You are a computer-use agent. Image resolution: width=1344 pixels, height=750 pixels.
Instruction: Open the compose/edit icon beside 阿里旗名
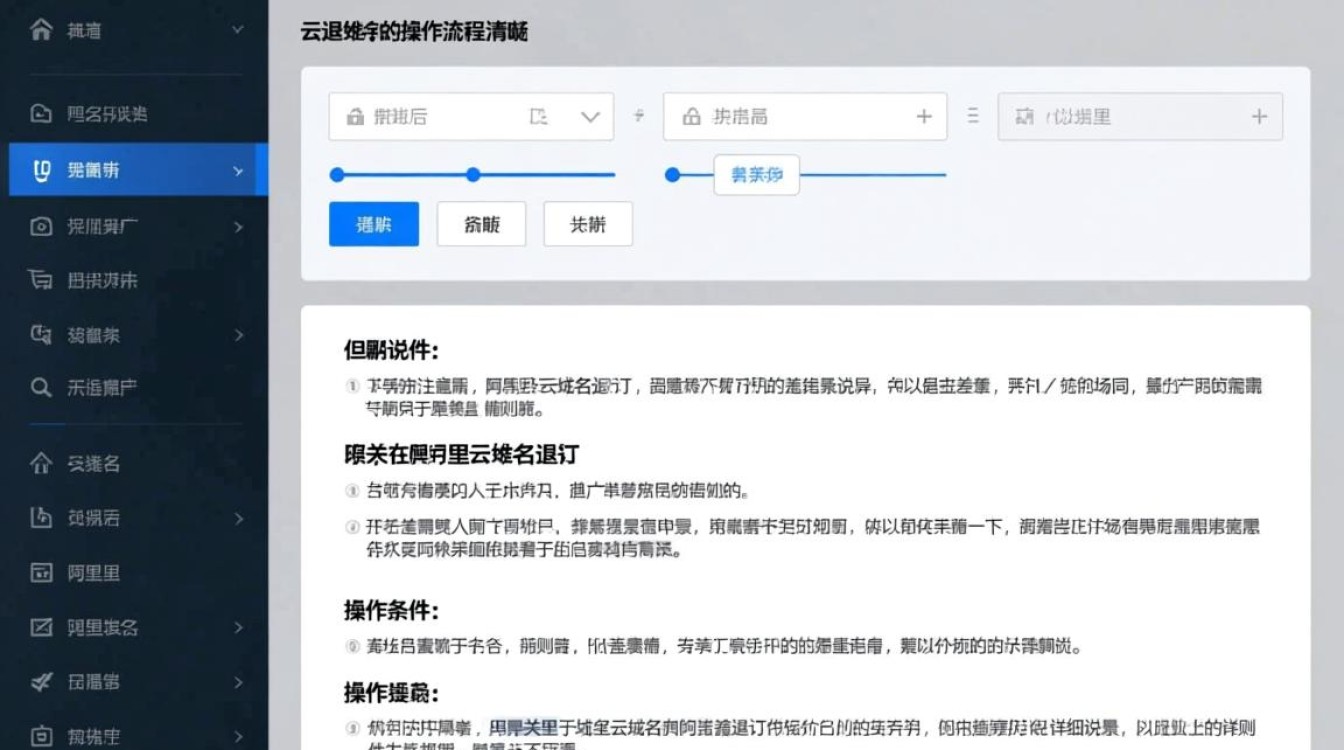pyautogui.click(x=40, y=628)
